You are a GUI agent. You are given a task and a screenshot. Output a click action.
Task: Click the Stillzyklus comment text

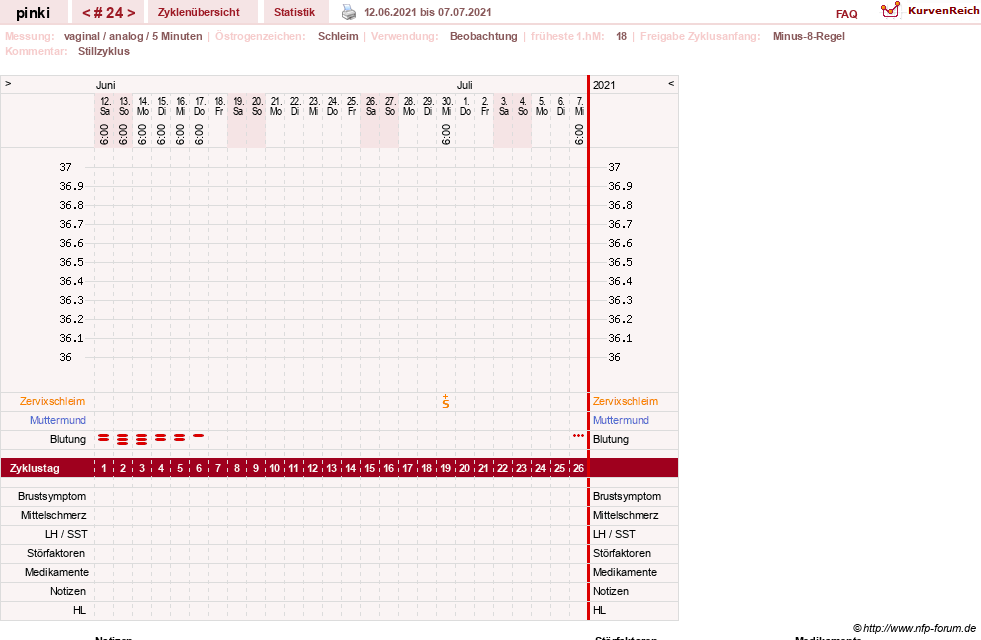coord(104,51)
